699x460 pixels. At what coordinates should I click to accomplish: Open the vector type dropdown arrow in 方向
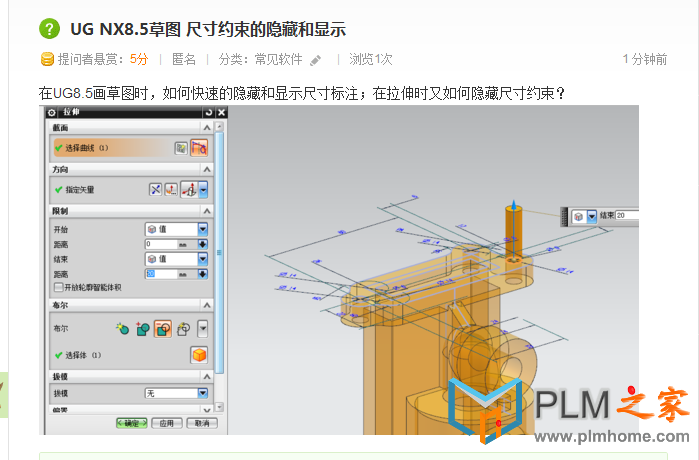pyautogui.click(x=203, y=190)
